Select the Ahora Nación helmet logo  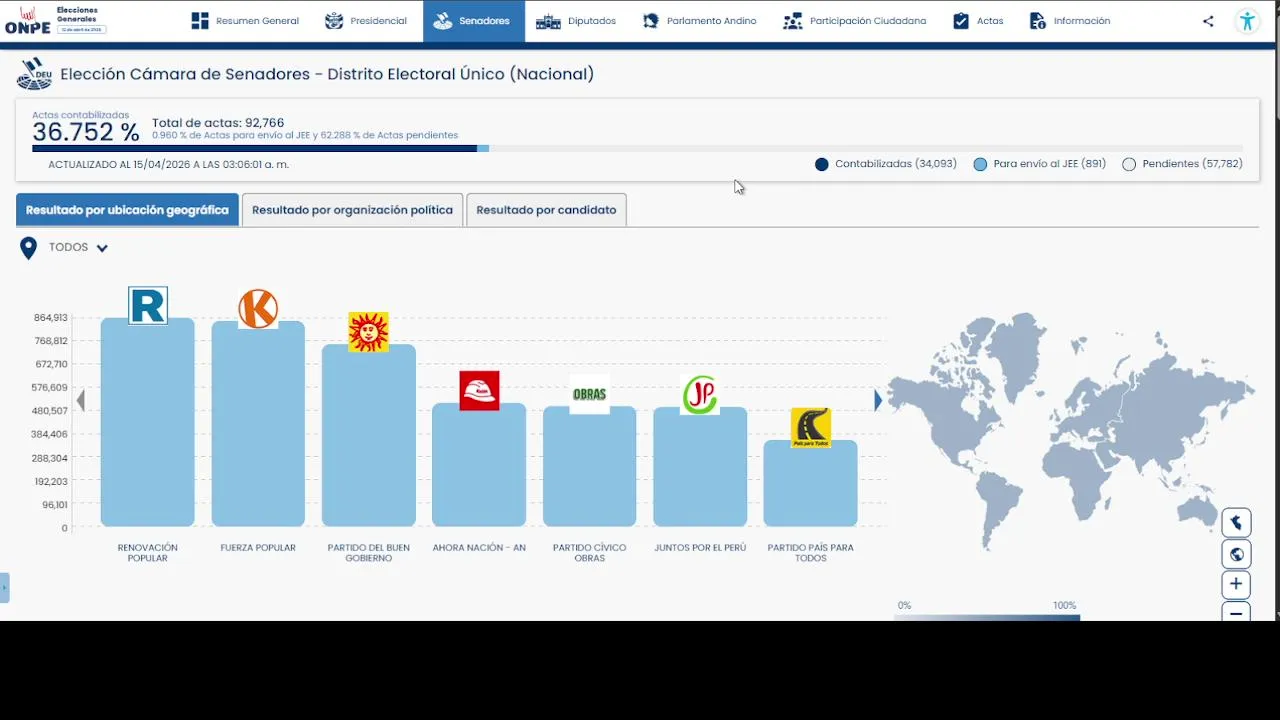[x=479, y=391]
